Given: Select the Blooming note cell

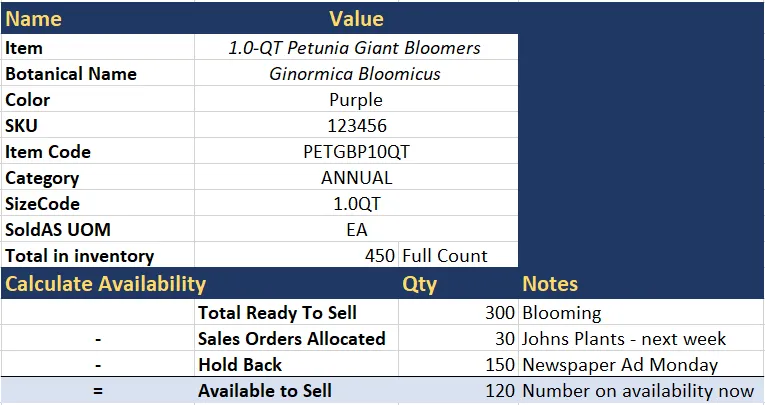Looking at the screenshot, I should pos(642,312).
